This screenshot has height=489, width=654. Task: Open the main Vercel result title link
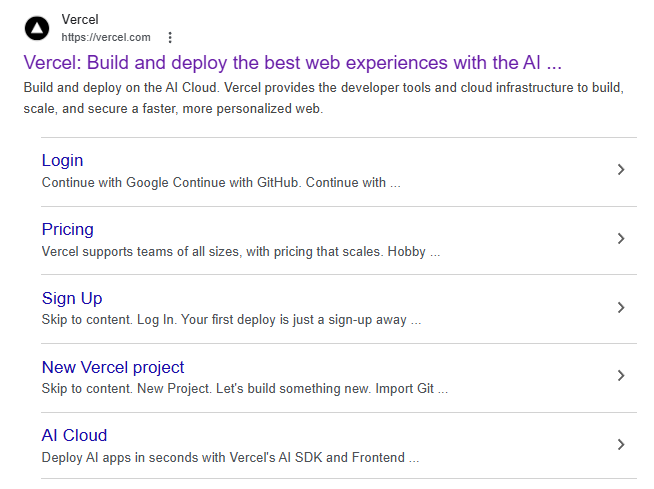(x=292, y=63)
